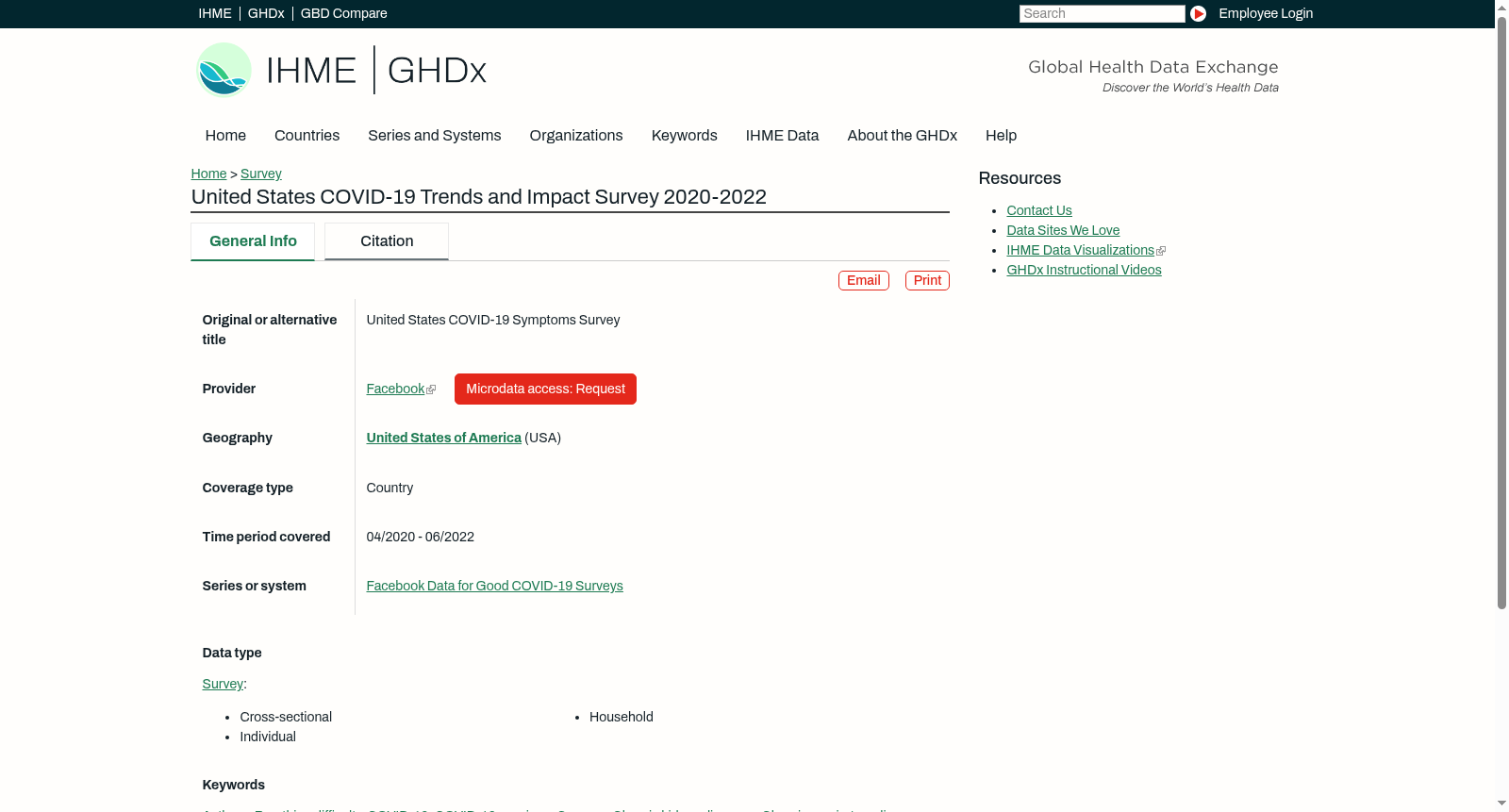
Task: Click the date range 04/2020 - 06/2022
Action: coord(420,537)
